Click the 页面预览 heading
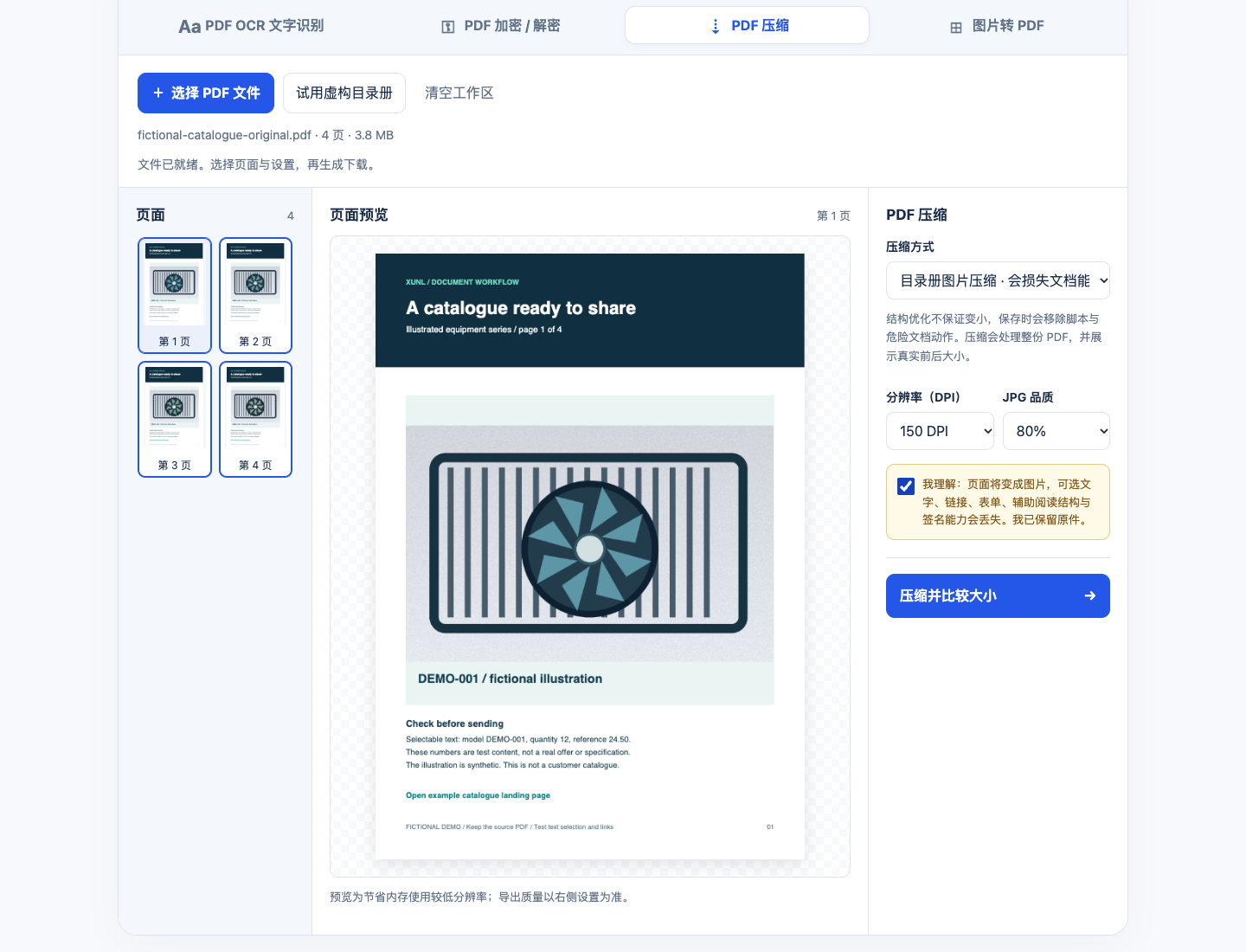 point(359,215)
